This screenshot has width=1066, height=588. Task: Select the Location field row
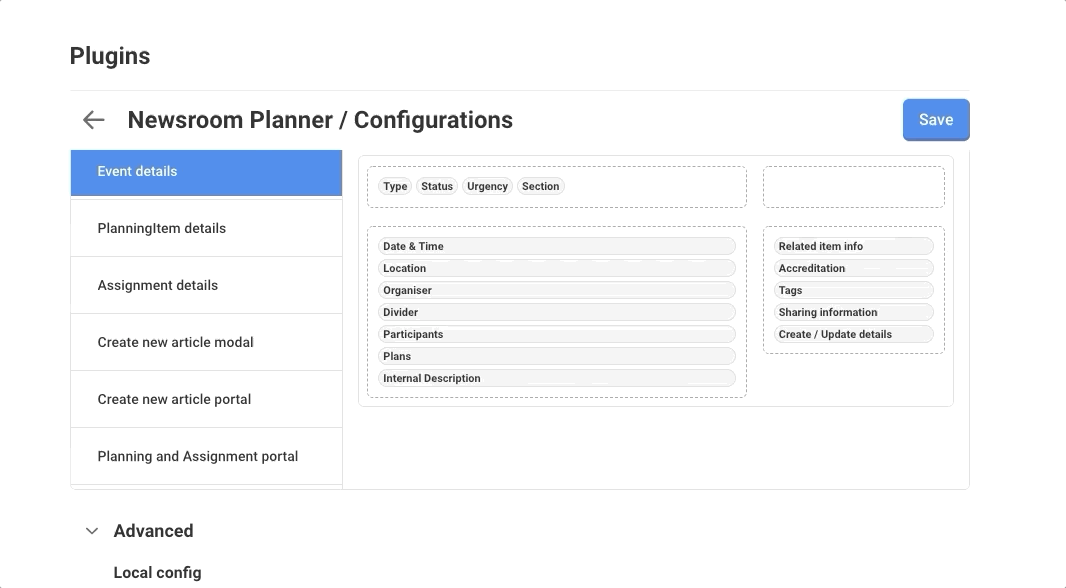(556, 268)
